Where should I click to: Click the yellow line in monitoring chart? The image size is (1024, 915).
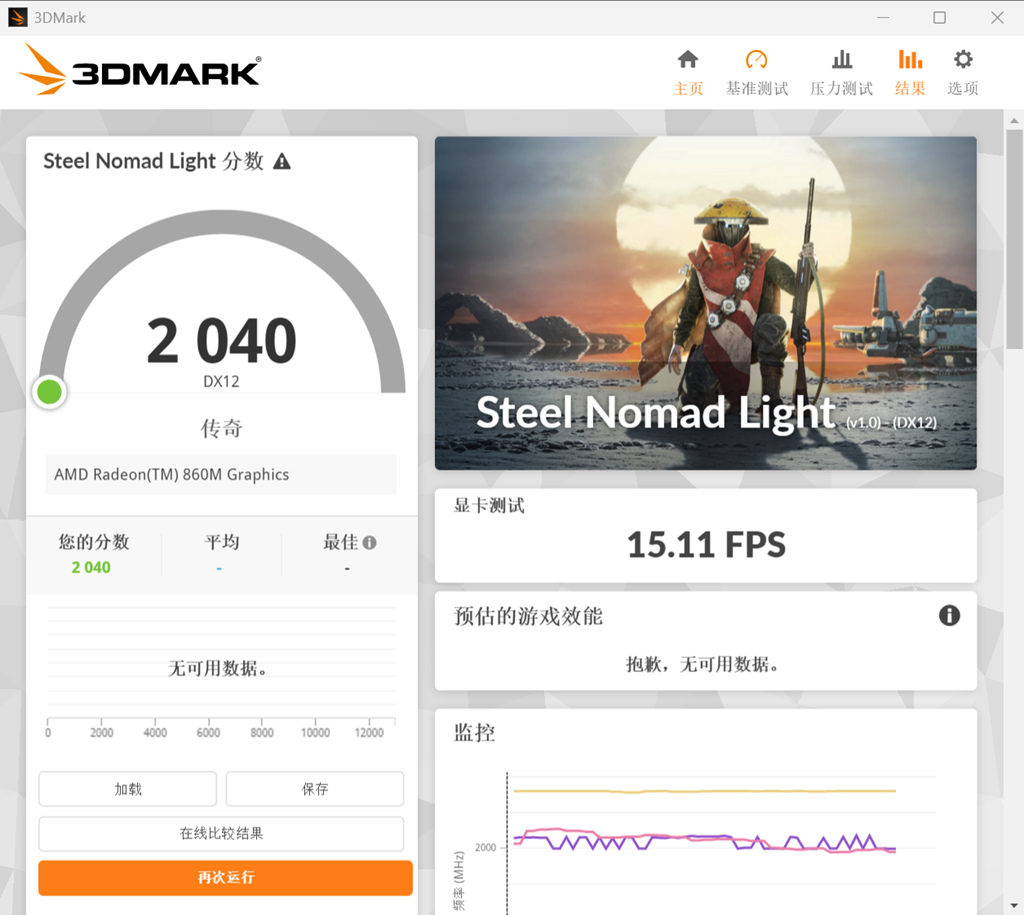pos(705,791)
